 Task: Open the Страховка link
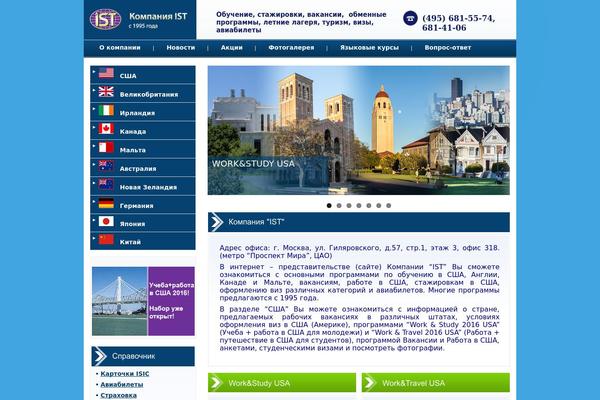(x=118, y=395)
